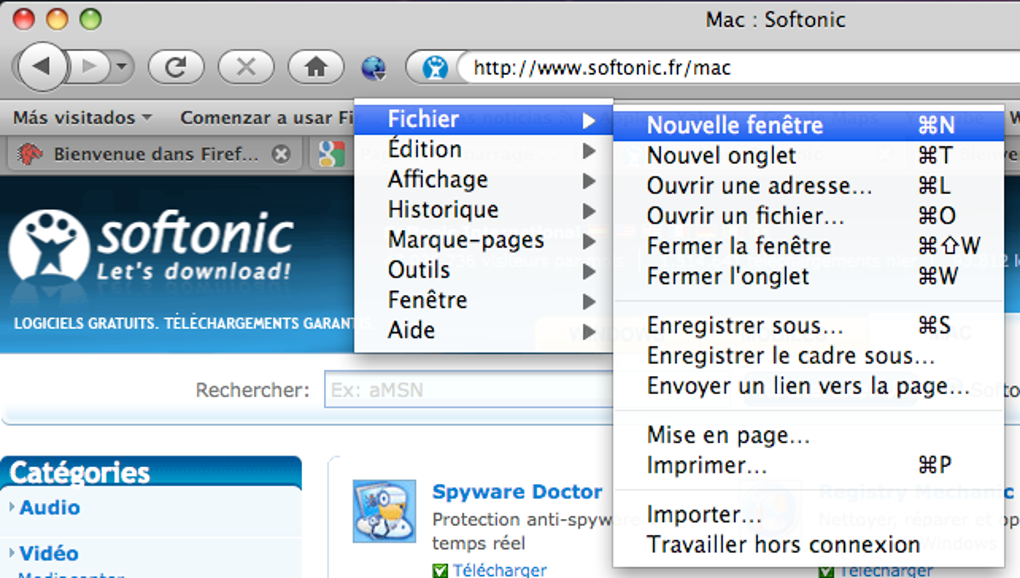1020x578 pixels.
Task: Open the Spyware Doctor link
Action: tap(517, 491)
